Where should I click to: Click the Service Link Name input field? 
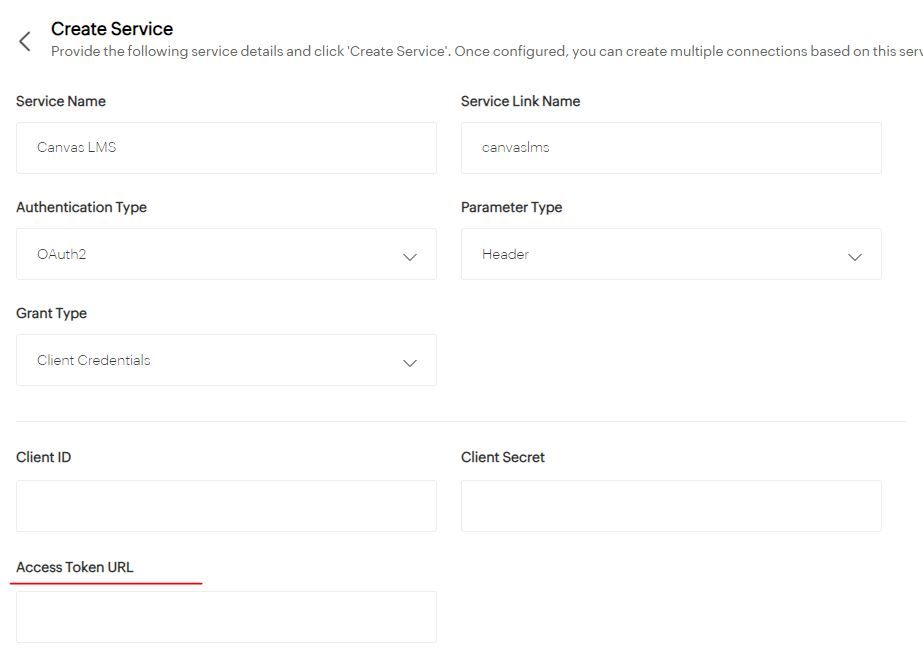point(670,148)
